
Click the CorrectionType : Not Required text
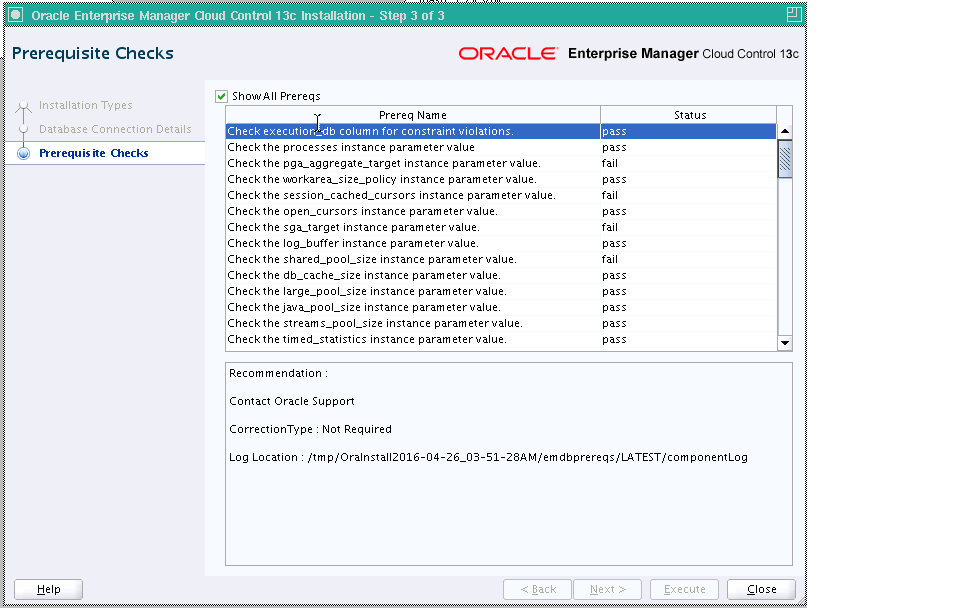tap(310, 429)
